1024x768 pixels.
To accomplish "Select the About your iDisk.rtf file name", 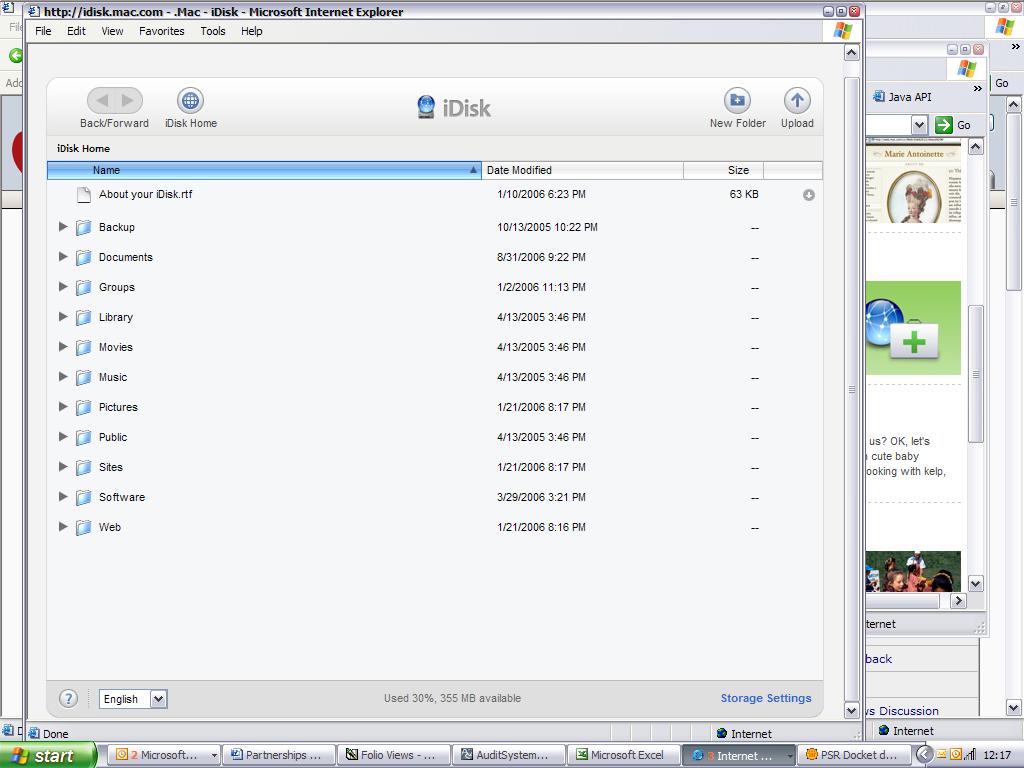I will (x=146, y=195).
